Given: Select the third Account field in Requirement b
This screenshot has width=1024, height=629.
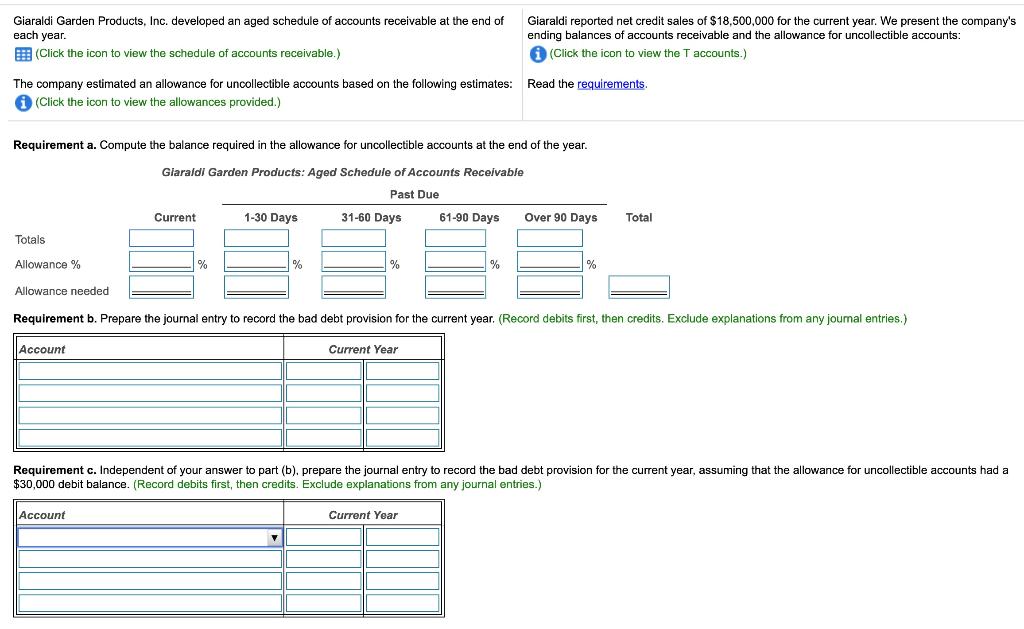Looking at the screenshot, I should pos(150,415).
